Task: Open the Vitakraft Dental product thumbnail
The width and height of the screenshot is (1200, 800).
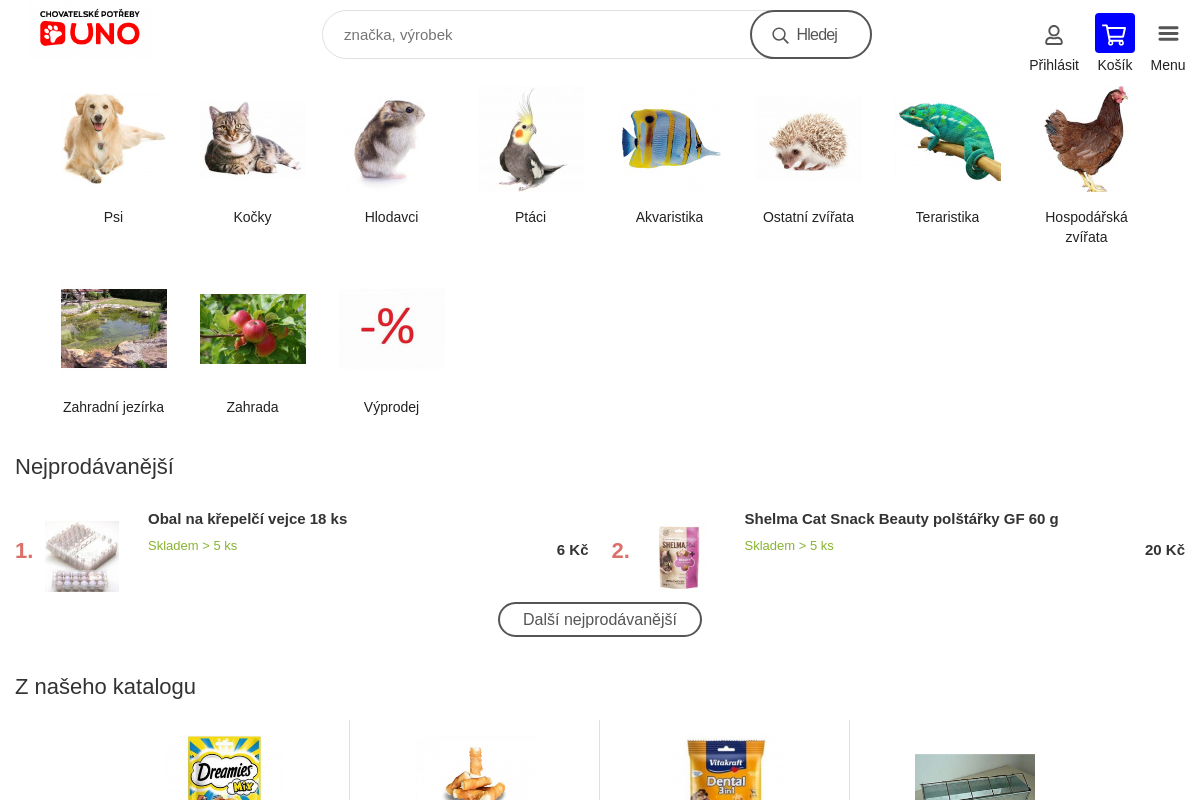Action: pos(725,768)
